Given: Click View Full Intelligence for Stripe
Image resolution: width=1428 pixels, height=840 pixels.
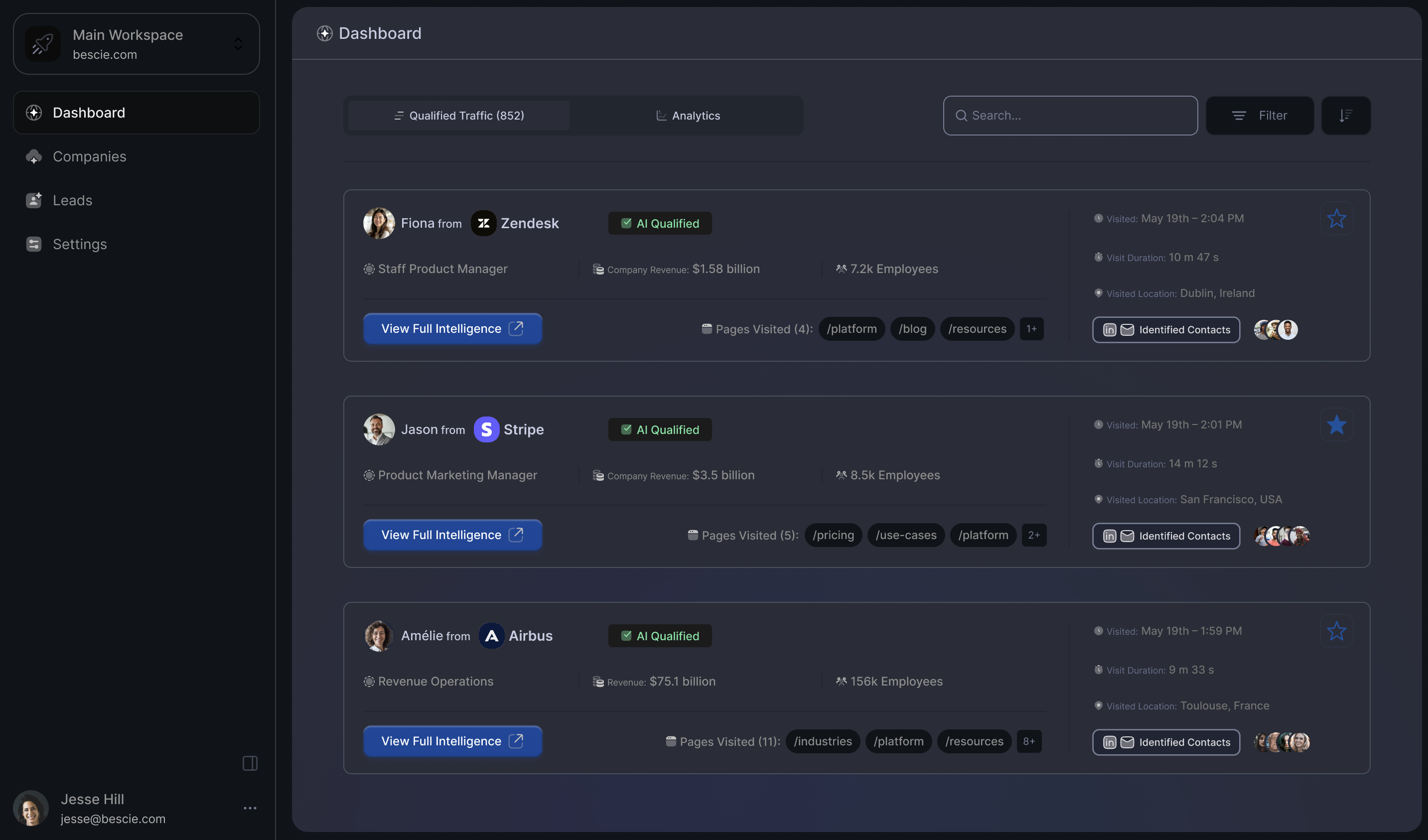Looking at the screenshot, I should pyautogui.click(x=452, y=535).
